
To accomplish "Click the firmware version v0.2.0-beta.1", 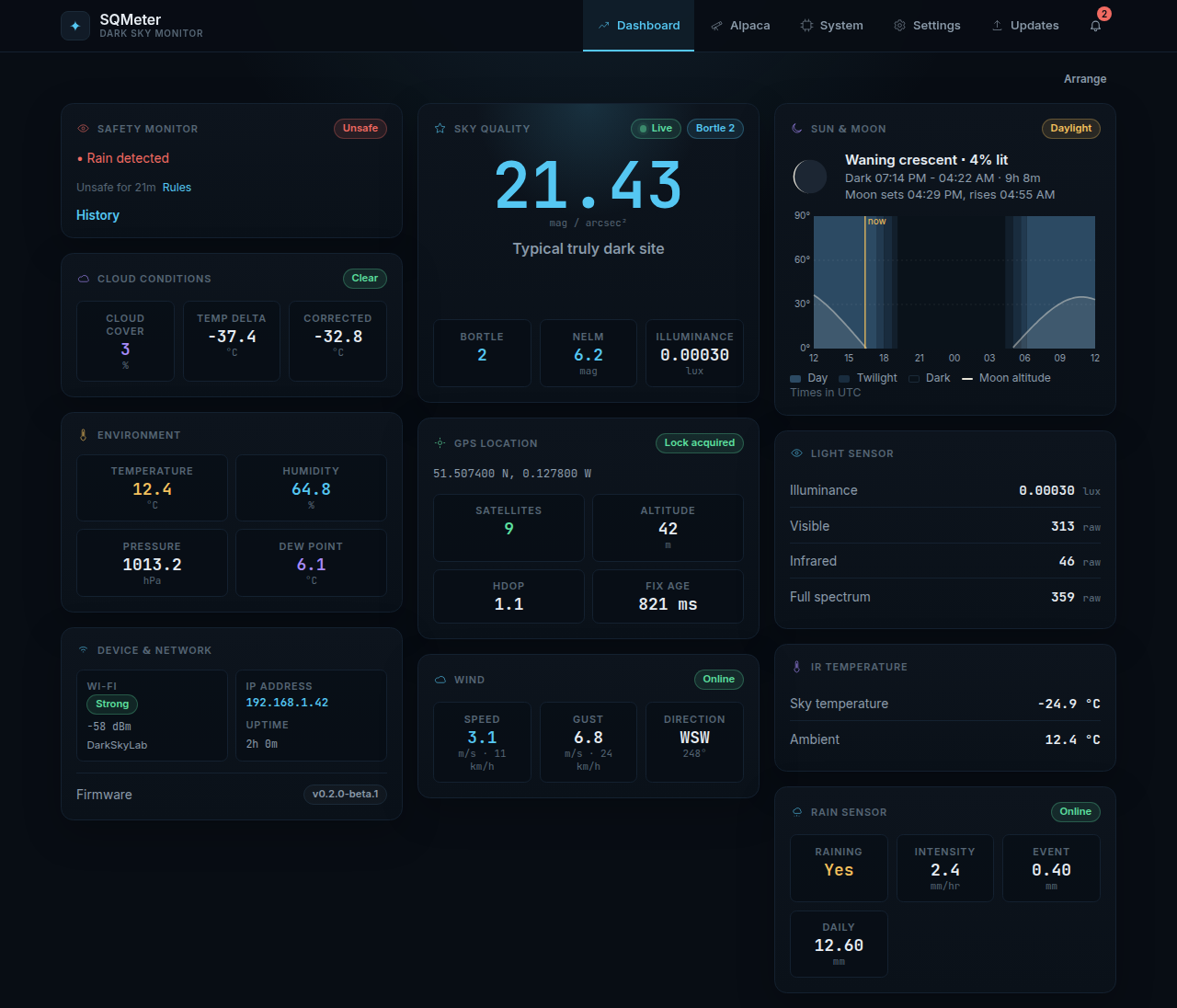I will coord(346,795).
